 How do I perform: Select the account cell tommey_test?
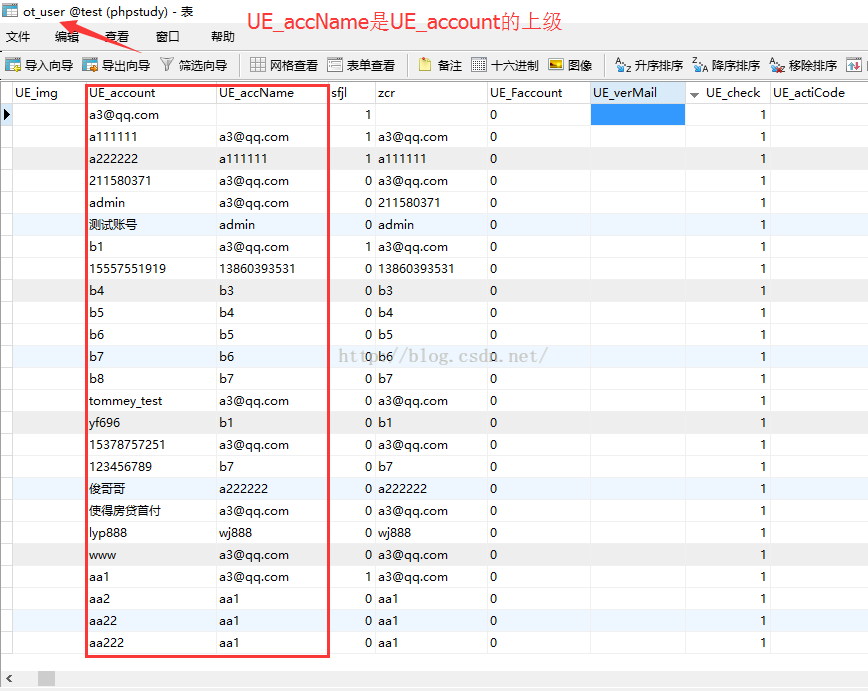tap(151, 401)
